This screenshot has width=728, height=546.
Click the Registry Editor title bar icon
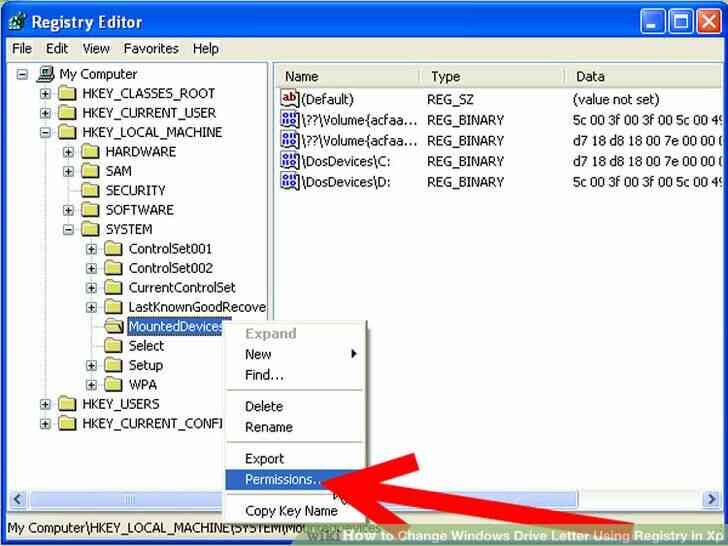click(16, 21)
